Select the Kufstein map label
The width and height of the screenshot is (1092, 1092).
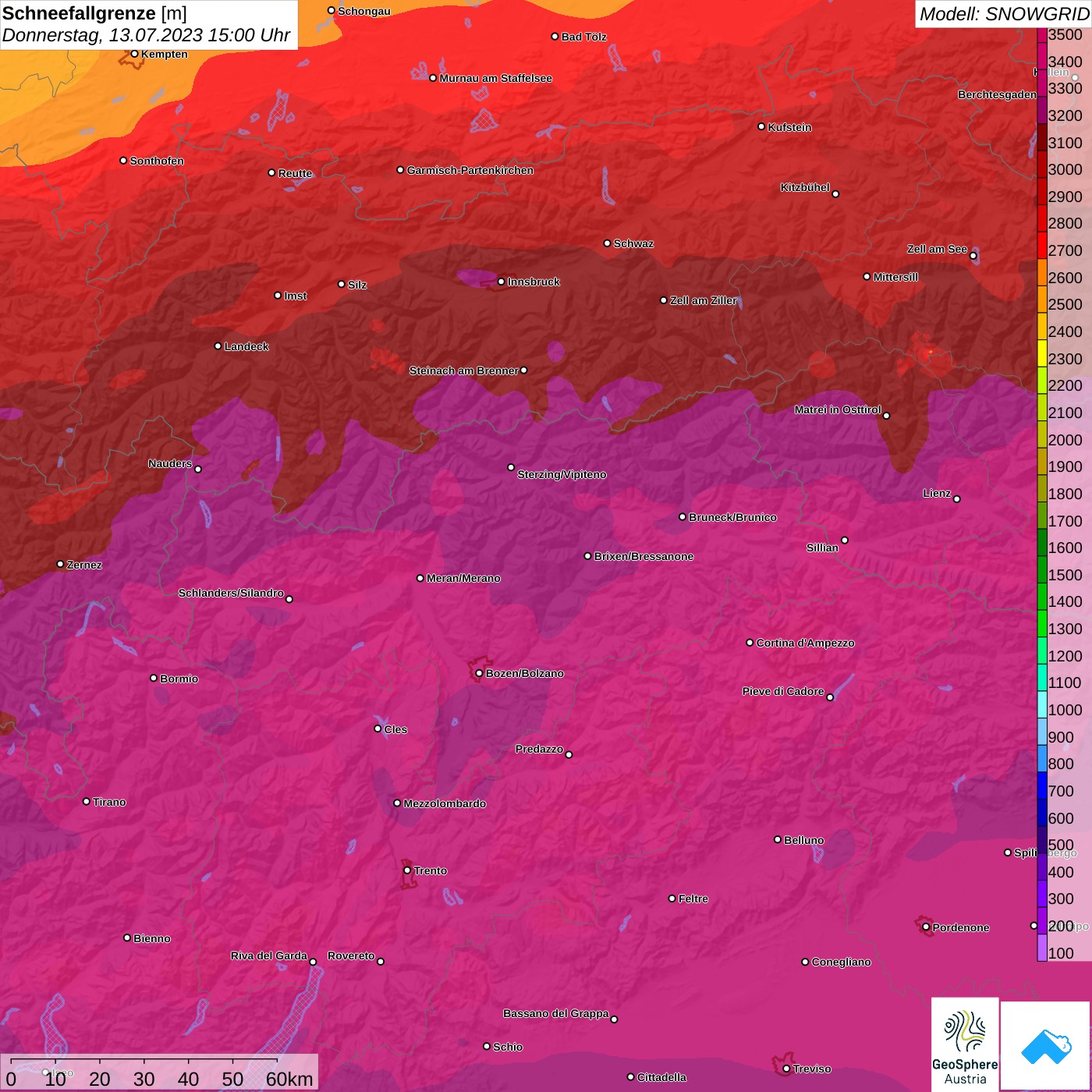coord(789,127)
